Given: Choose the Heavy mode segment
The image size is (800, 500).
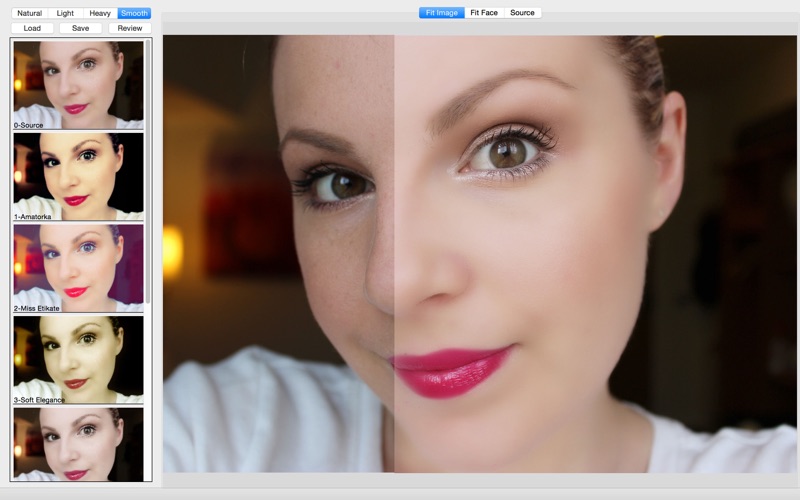Looking at the screenshot, I should pos(100,13).
